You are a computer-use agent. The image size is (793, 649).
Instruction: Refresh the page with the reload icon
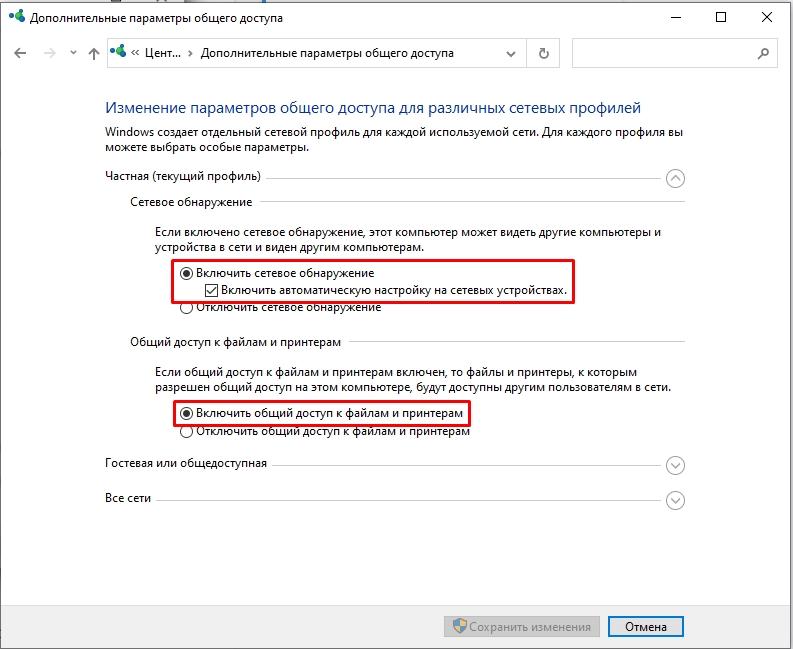click(x=543, y=53)
